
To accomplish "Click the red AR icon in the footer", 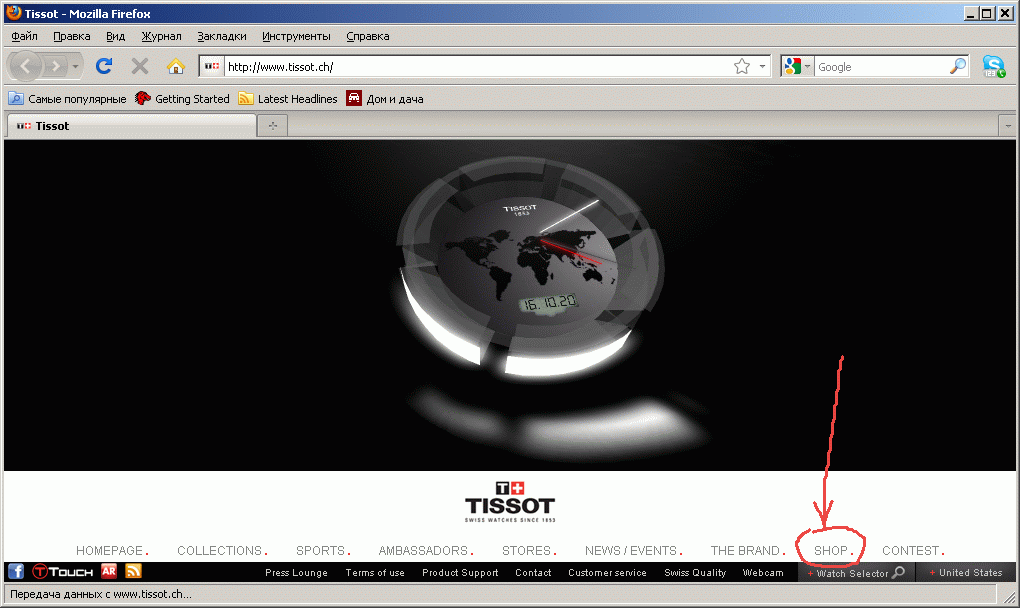I will coord(110,572).
